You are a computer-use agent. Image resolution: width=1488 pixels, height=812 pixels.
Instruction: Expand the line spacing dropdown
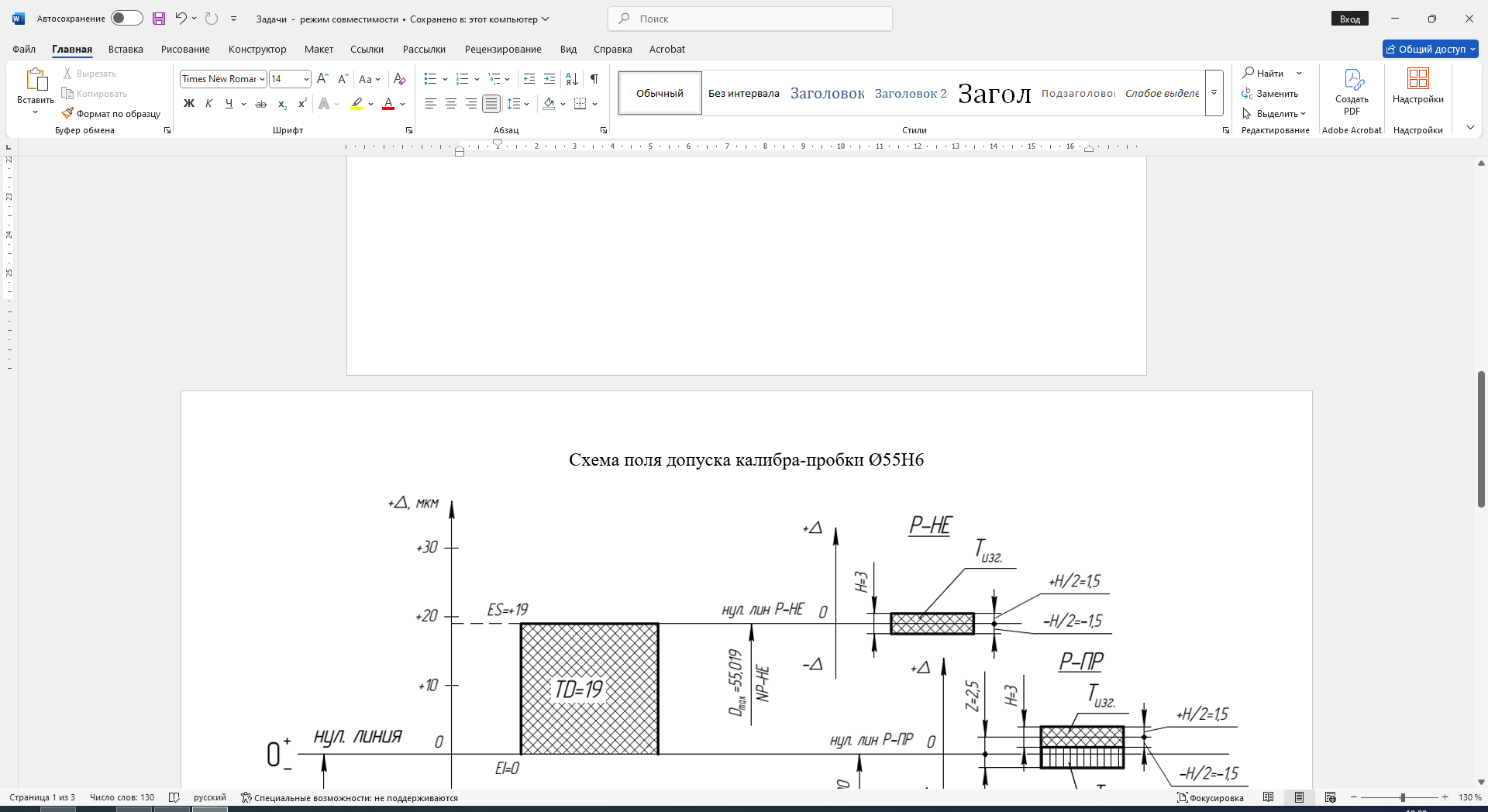coord(526,104)
